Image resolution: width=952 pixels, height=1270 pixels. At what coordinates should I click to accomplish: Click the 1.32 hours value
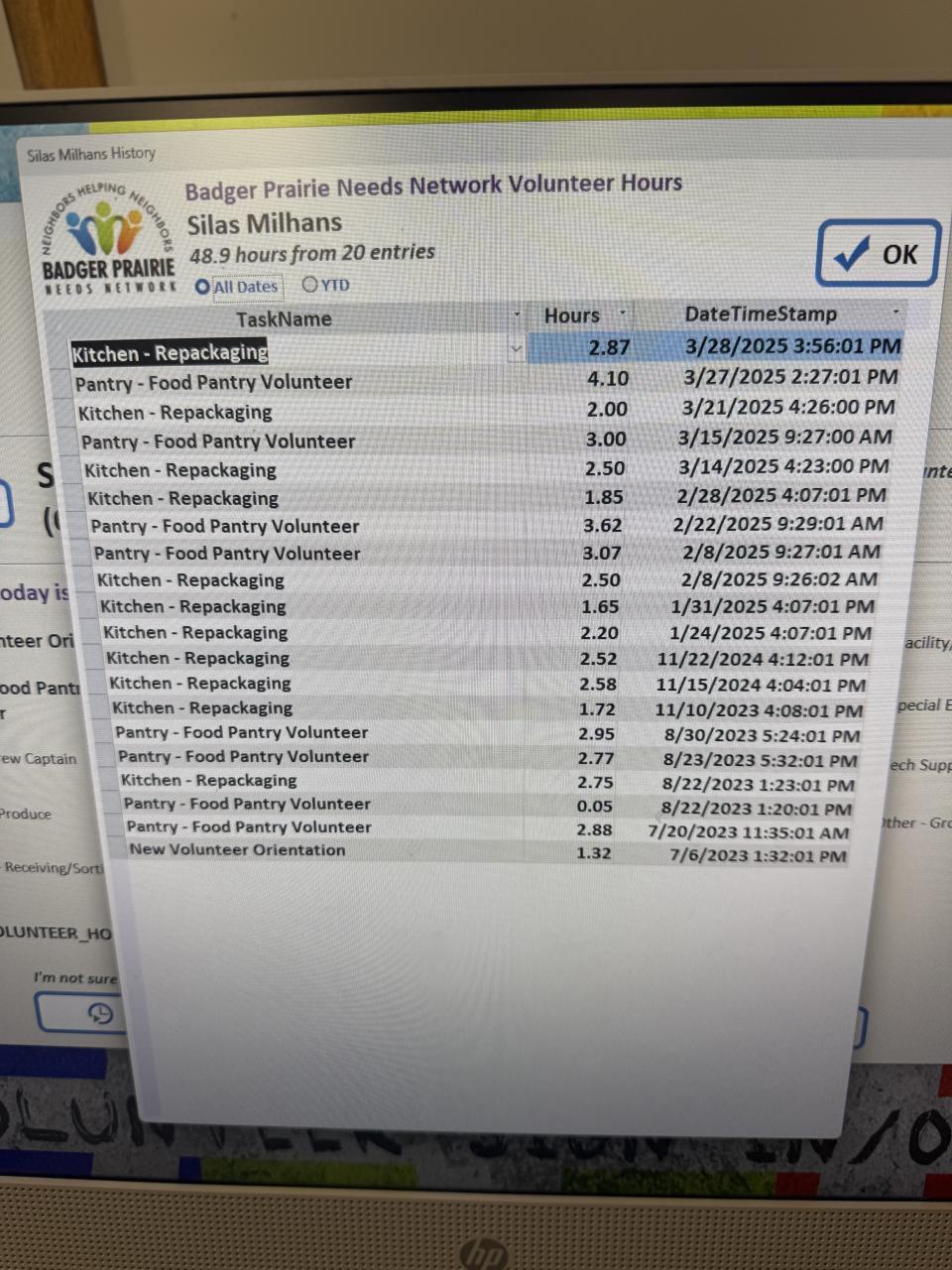(593, 853)
